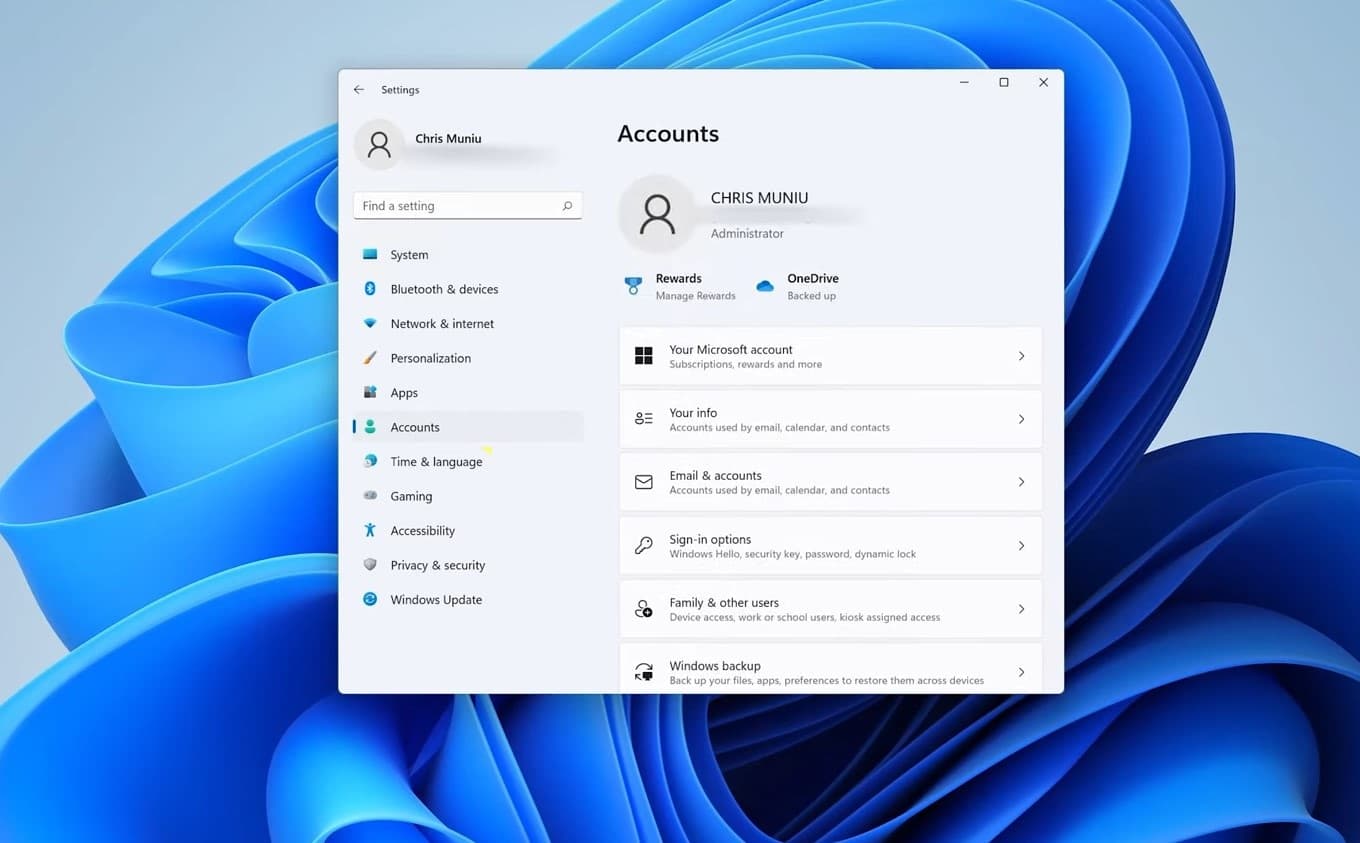Open Bluetooth & devices via its icon
The height and width of the screenshot is (843, 1360).
point(370,289)
